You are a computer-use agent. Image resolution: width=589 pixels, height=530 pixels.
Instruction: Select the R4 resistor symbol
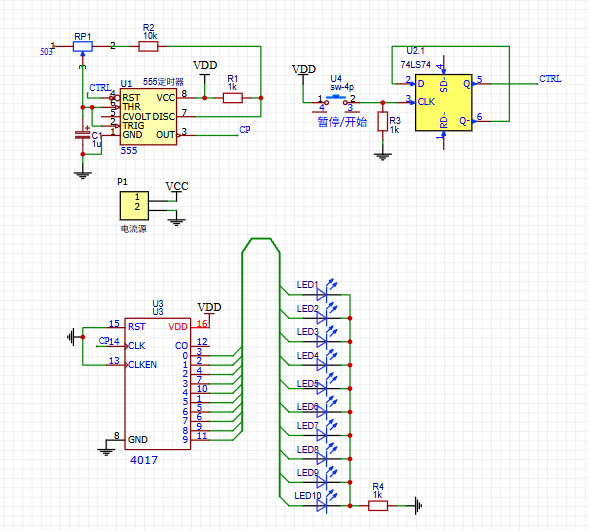click(x=378, y=506)
